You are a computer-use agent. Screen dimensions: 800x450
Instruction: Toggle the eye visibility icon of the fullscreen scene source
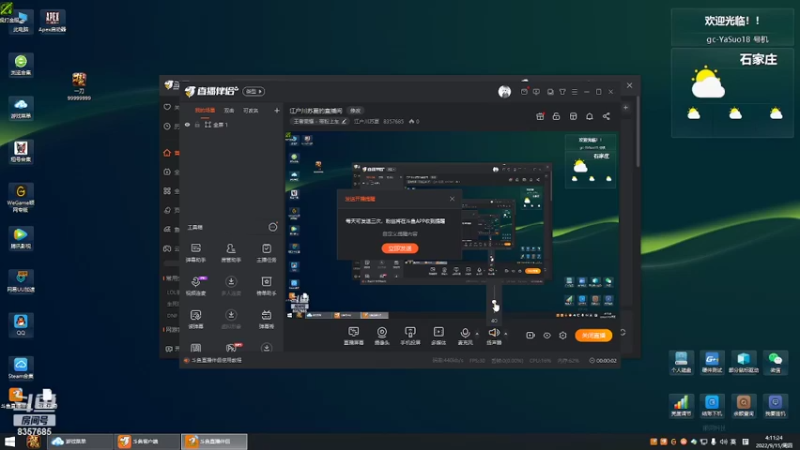(x=187, y=125)
